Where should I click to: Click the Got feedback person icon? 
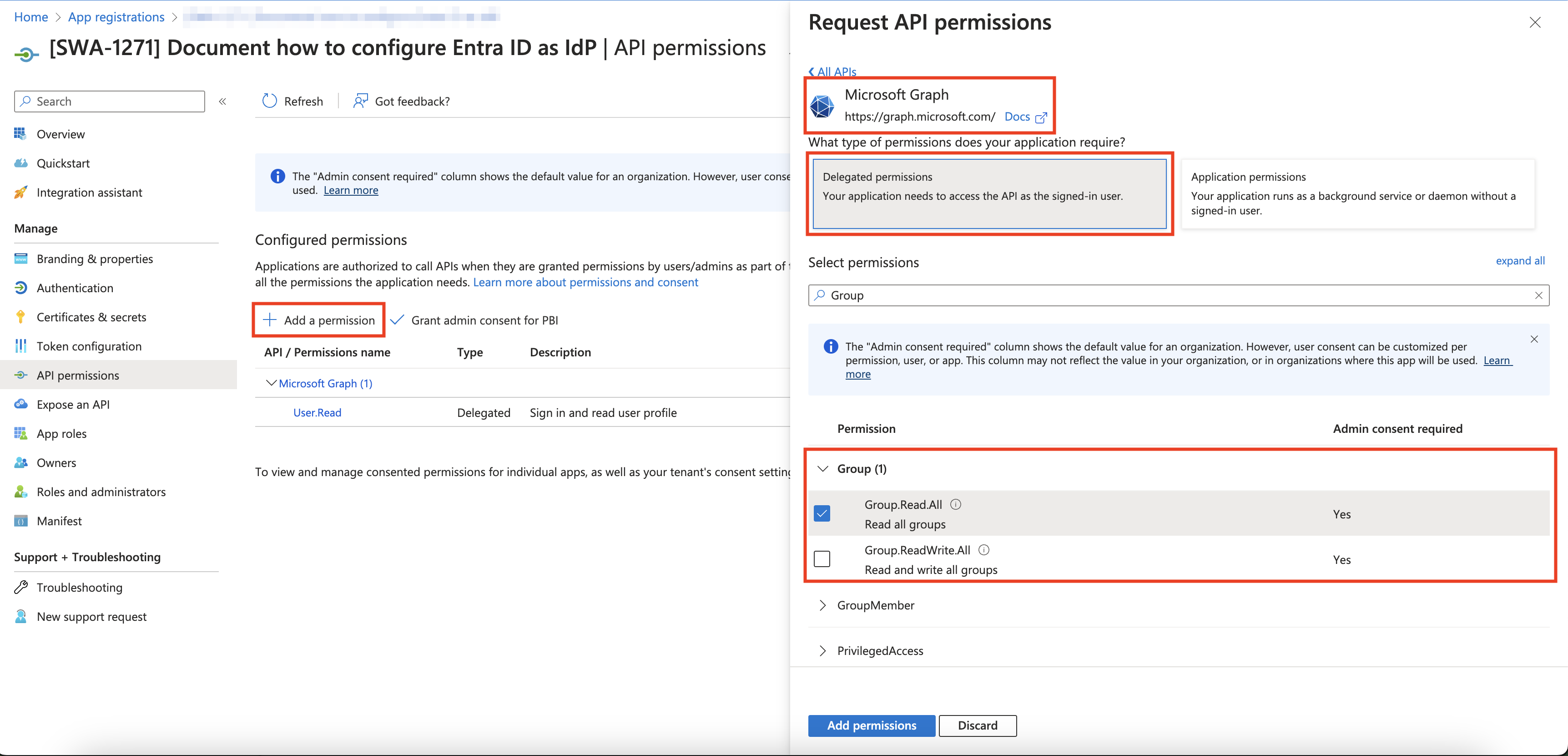point(360,101)
